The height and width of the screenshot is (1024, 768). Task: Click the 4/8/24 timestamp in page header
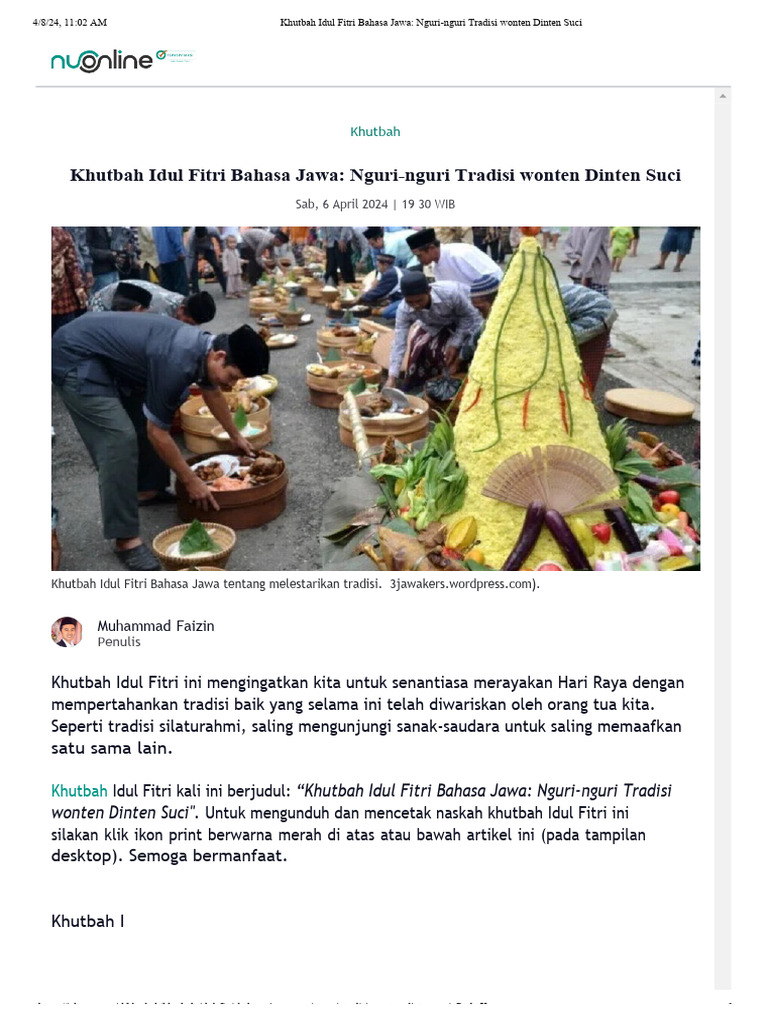click(x=70, y=22)
